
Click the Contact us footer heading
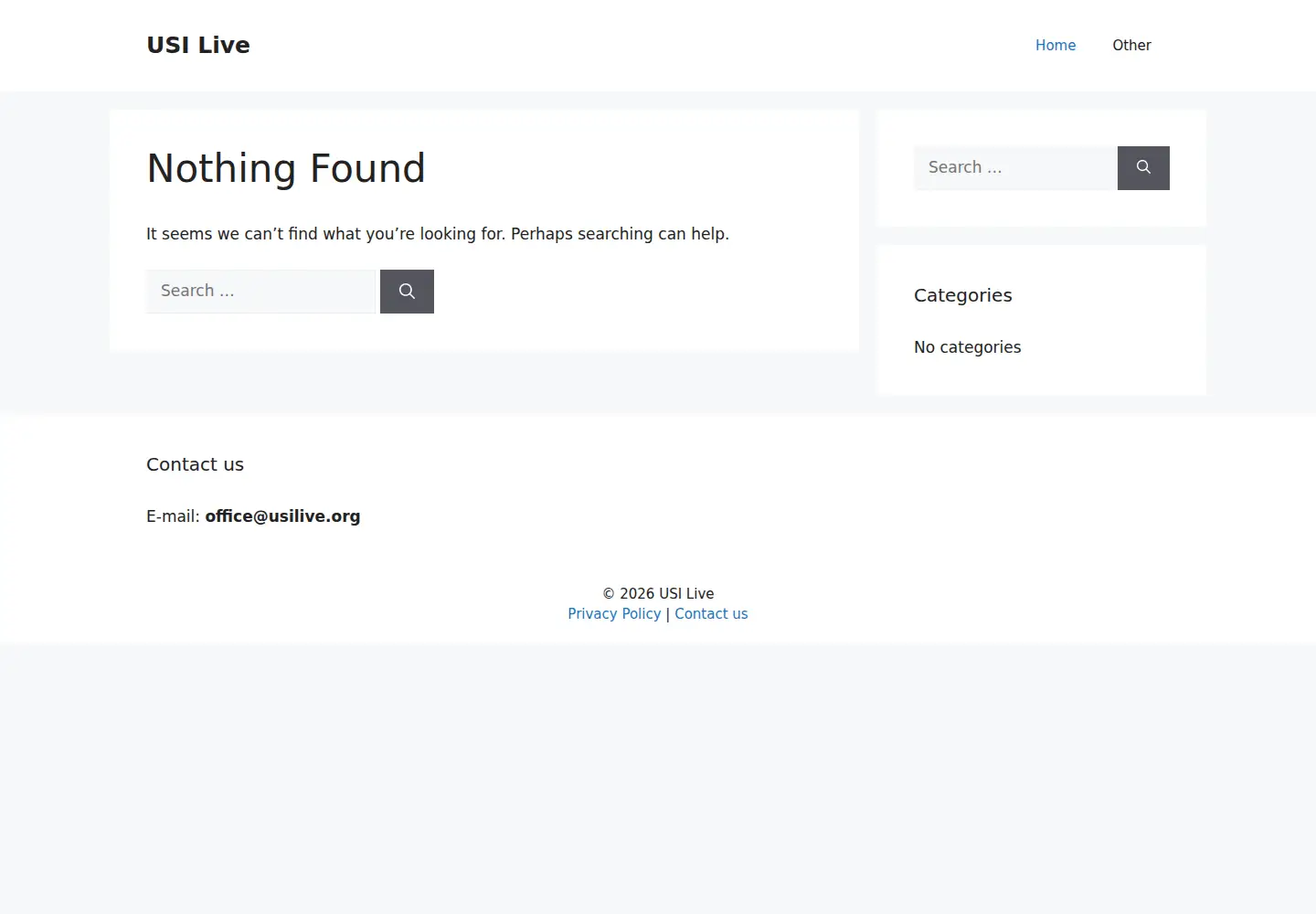coord(195,464)
